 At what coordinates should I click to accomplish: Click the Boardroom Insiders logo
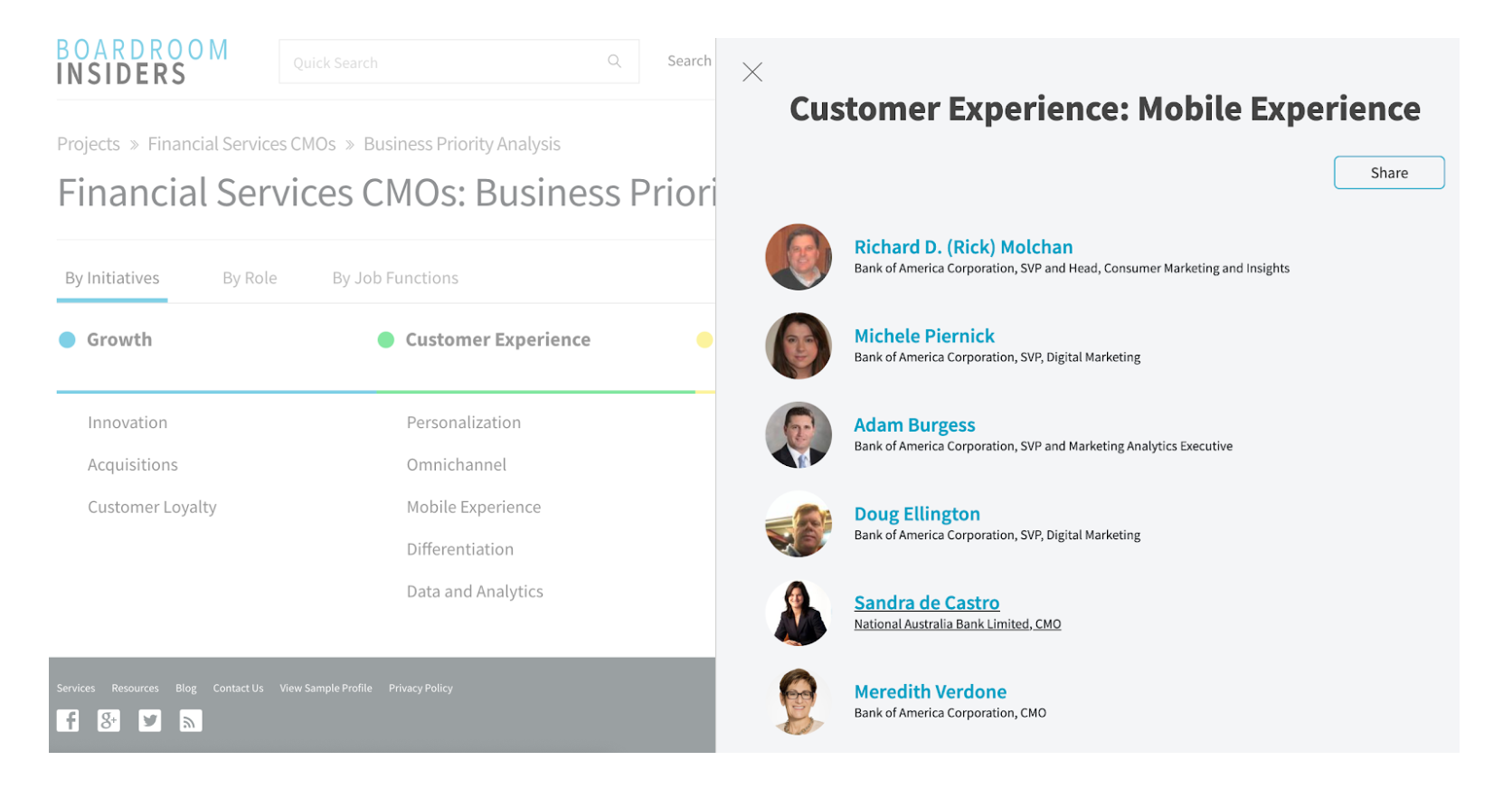[x=142, y=62]
